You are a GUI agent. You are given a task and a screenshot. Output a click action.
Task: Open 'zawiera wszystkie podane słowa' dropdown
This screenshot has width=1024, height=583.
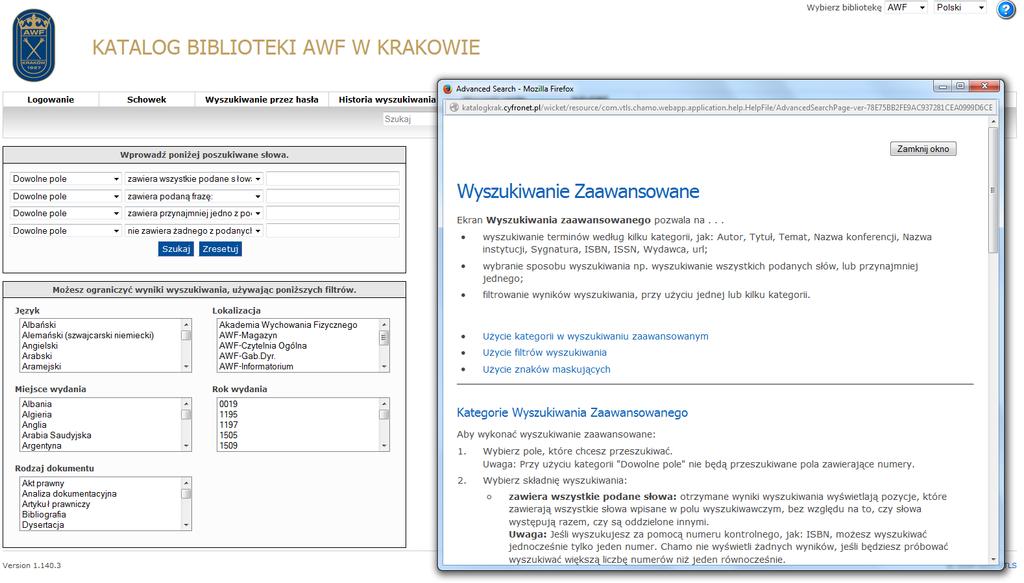coord(194,179)
